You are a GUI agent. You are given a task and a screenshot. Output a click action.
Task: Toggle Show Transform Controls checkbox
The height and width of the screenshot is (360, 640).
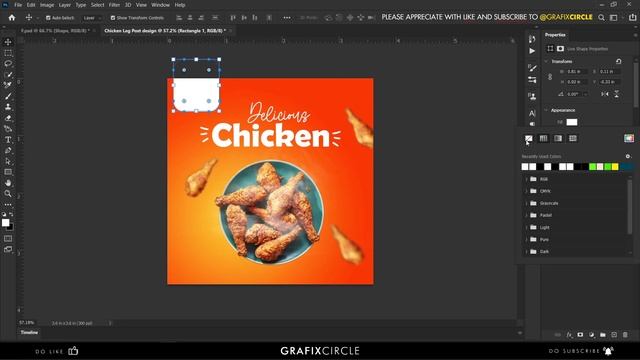tap(113, 18)
